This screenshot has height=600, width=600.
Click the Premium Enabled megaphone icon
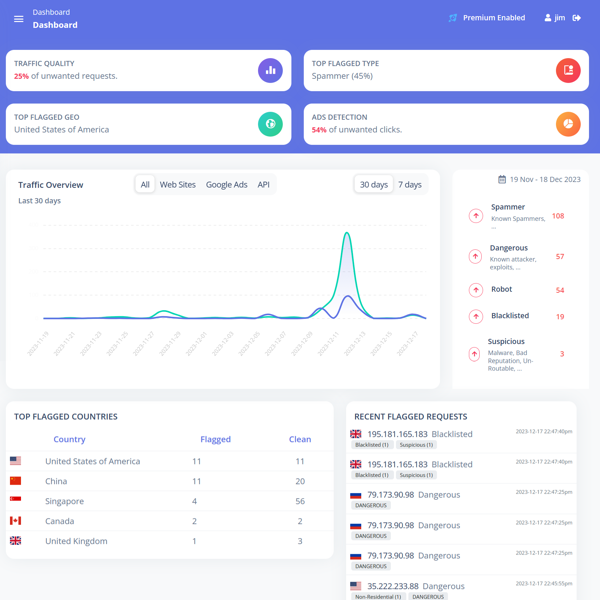[x=453, y=18]
